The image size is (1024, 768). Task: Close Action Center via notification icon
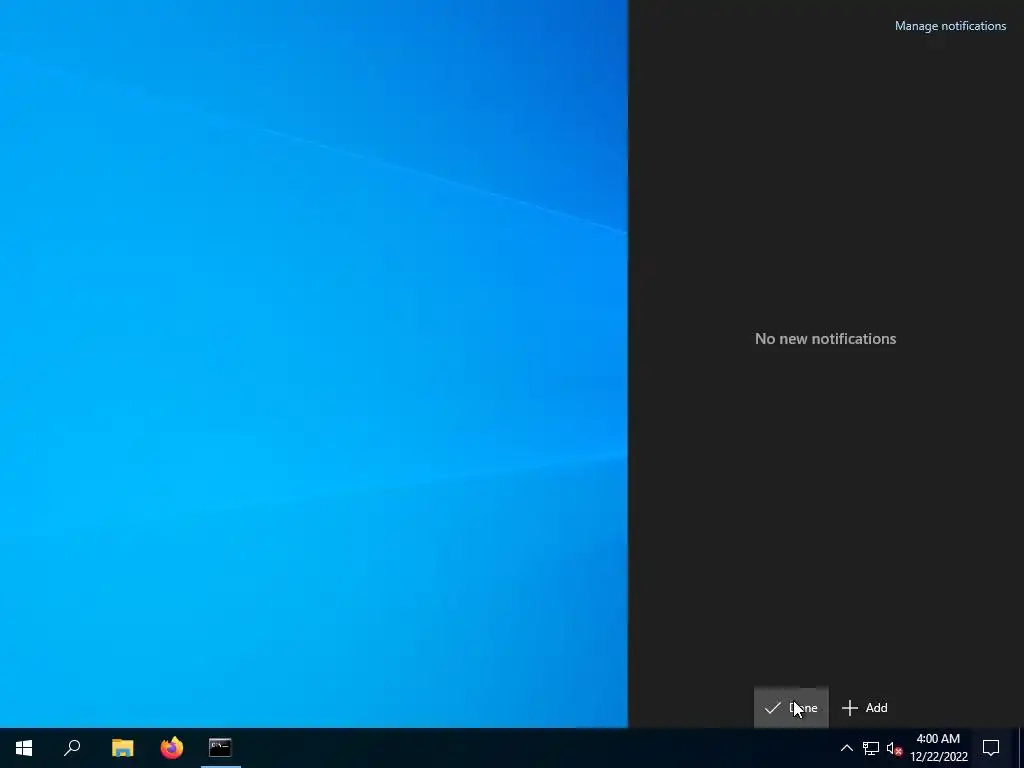991,748
